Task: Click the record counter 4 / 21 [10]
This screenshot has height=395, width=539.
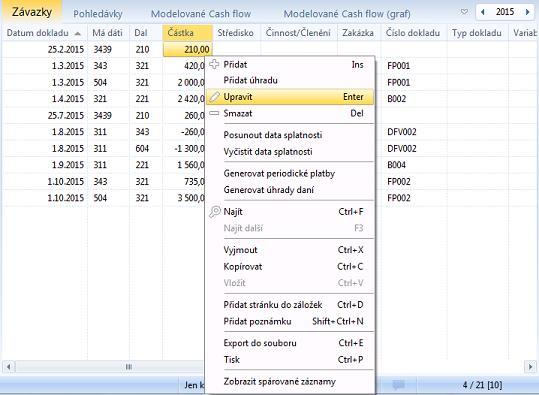Action: click(482, 385)
